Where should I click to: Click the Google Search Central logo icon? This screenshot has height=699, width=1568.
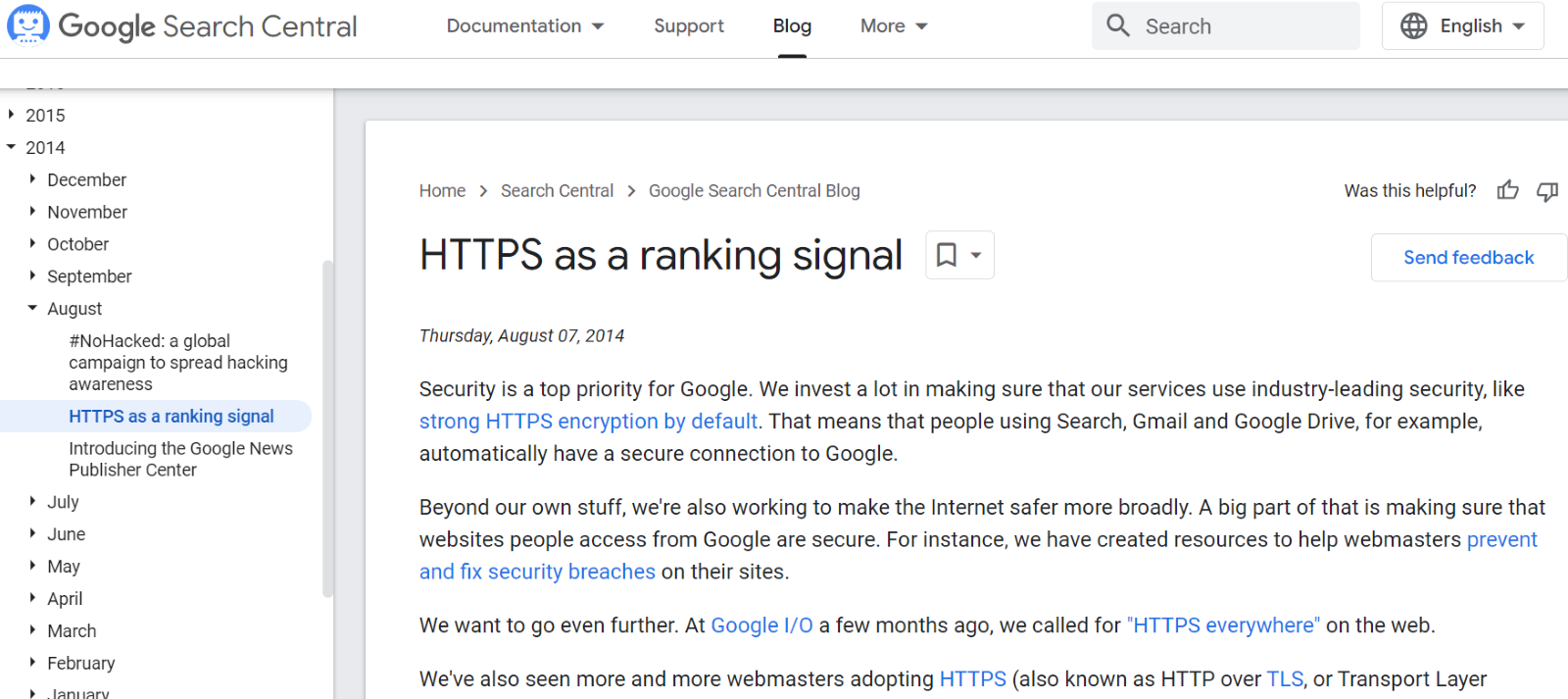pyautogui.click(x=27, y=25)
